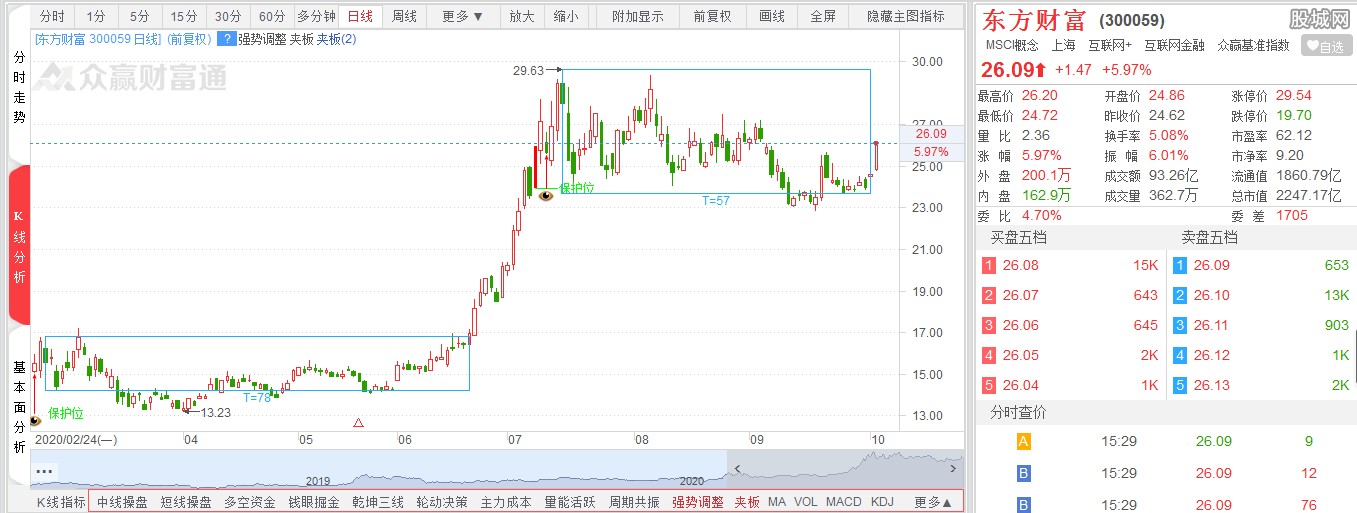The image size is (1357, 513).
Task: Click blue badge 5 in sell orders
Action: click(1180, 385)
